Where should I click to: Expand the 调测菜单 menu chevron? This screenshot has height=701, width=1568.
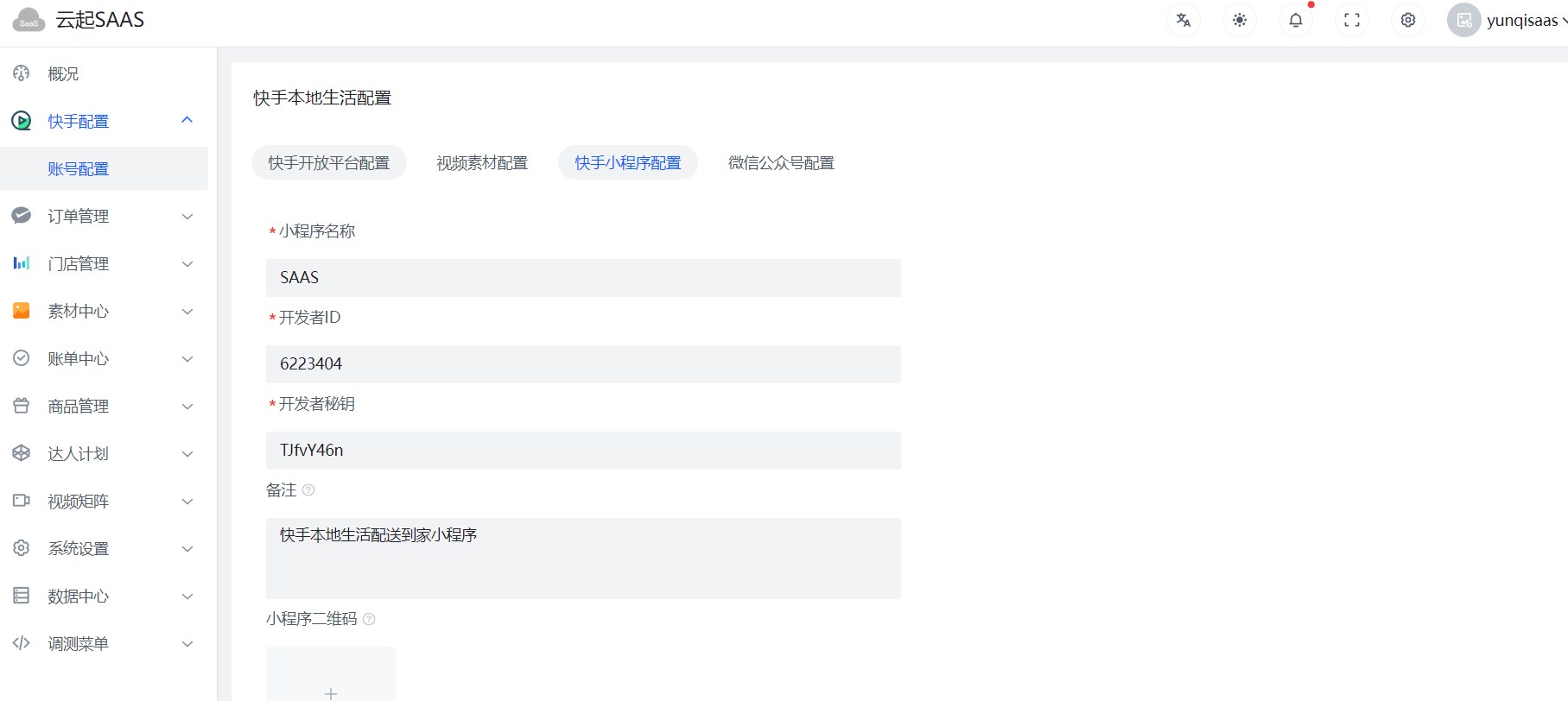pos(187,644)
